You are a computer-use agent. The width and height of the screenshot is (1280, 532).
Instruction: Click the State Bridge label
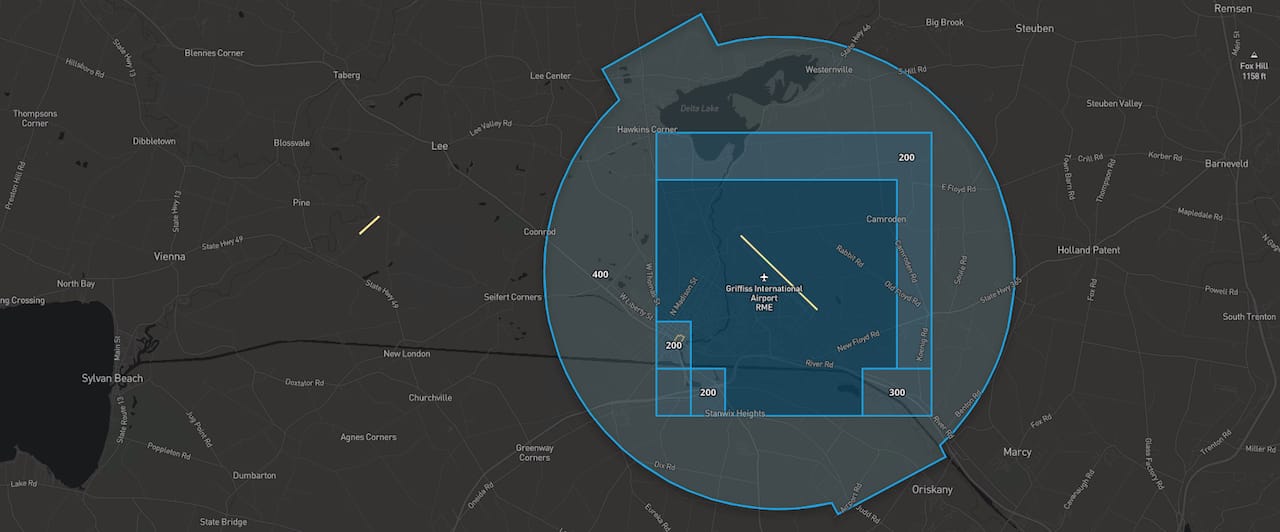click(223, 521)
